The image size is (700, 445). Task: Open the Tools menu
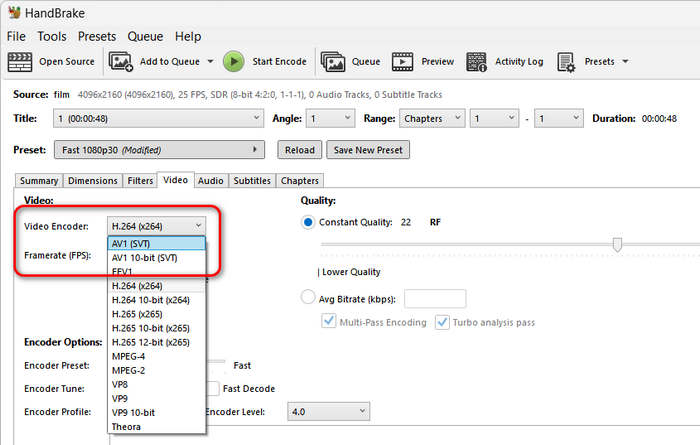pyautogui.click(x=52, y=36)
